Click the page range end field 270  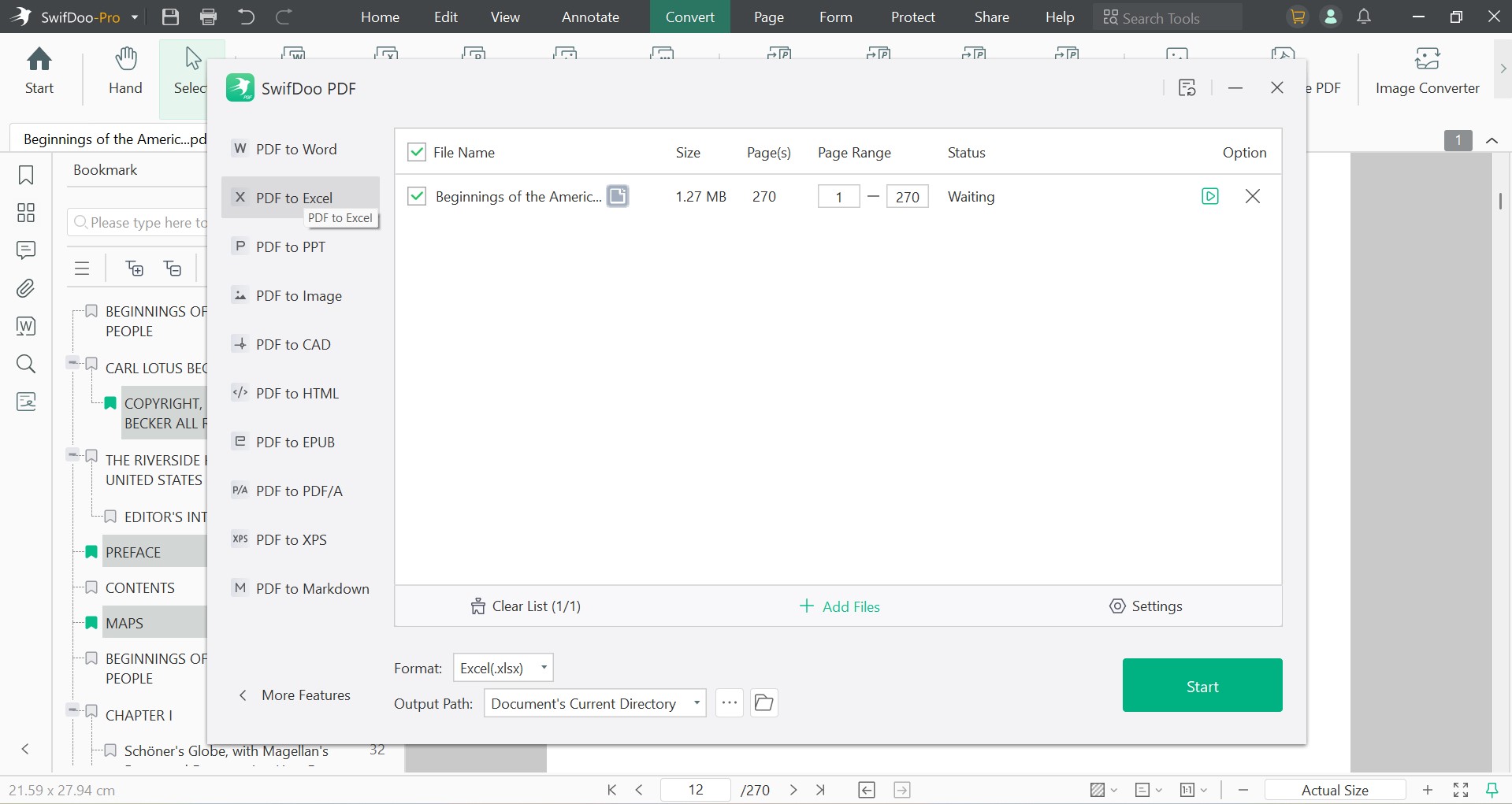point(907,196)
